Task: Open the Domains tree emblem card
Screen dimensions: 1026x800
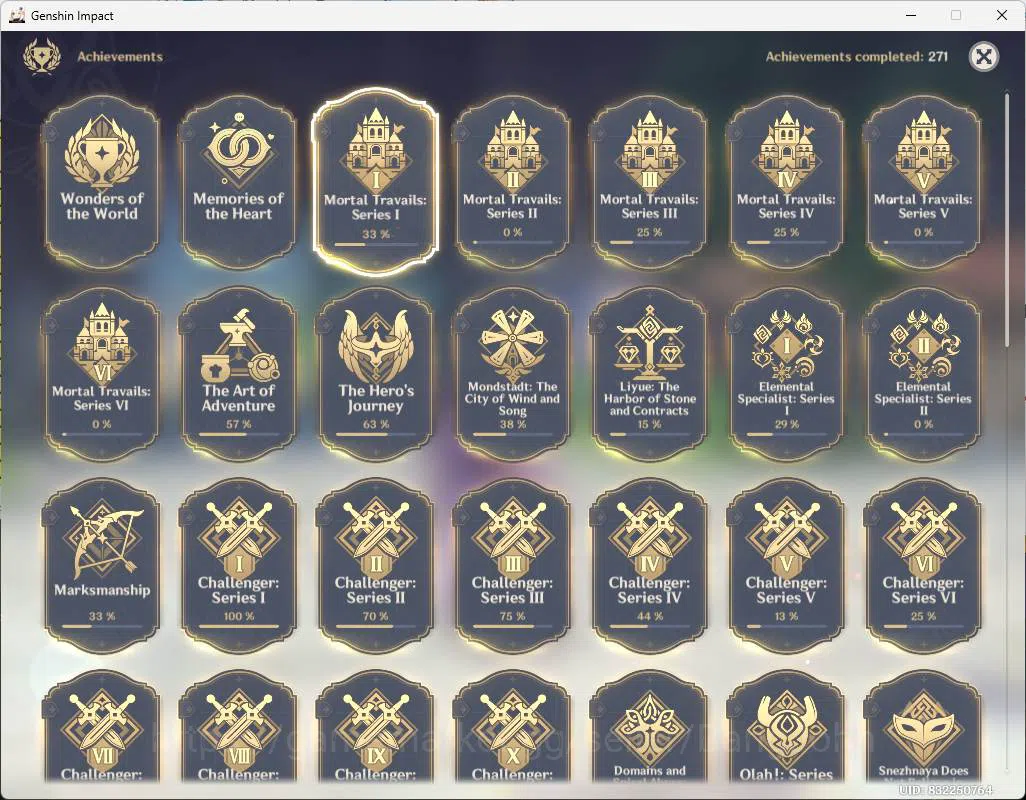Action: pyautogui.click(x=649, y=727)
